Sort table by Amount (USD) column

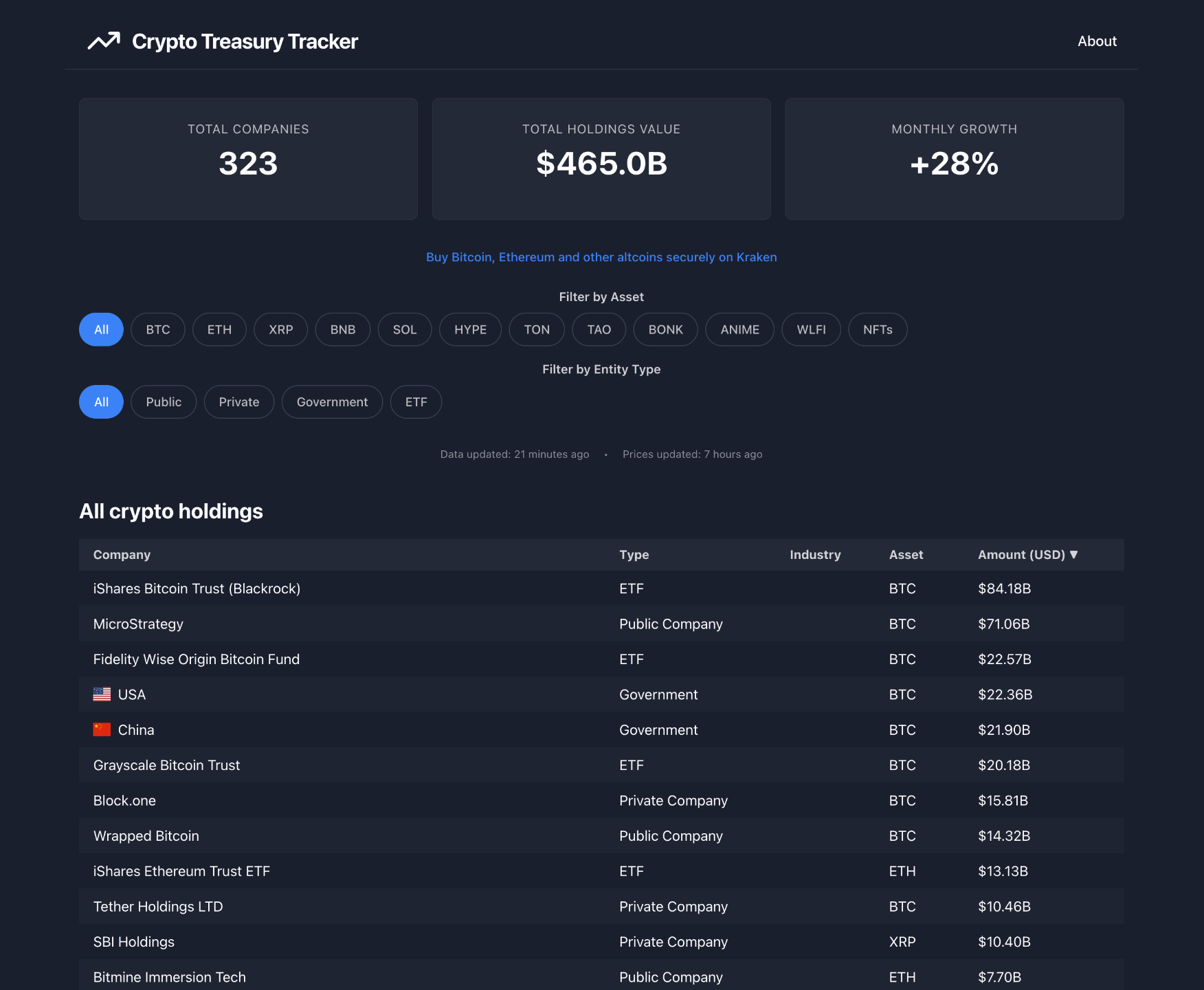pos(1028,554)
